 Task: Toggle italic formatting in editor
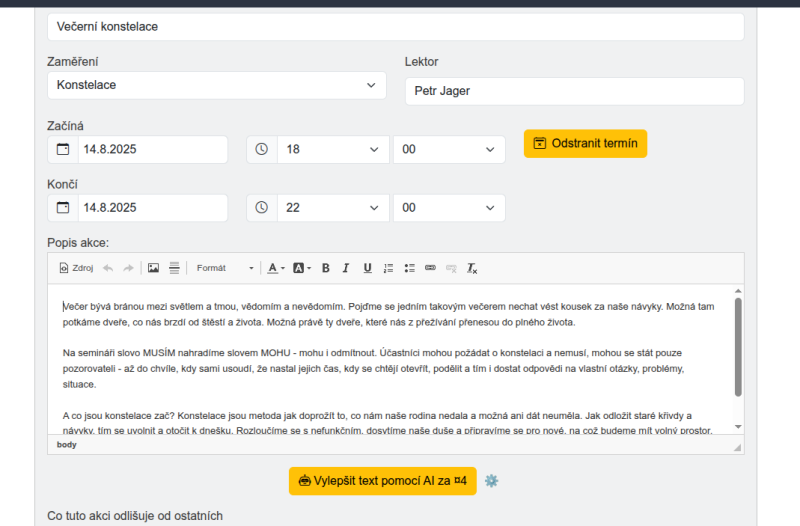(x=346, y=268)
